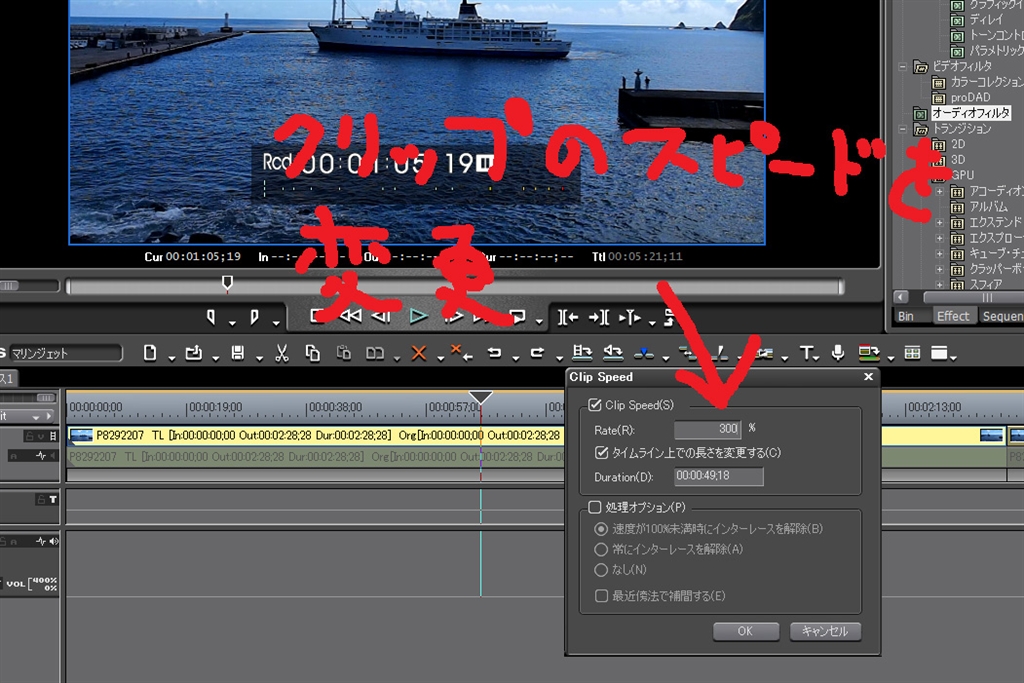Step to the previous frame
The height and width of the screenshot is (683, 1024).
click(381, 317)
